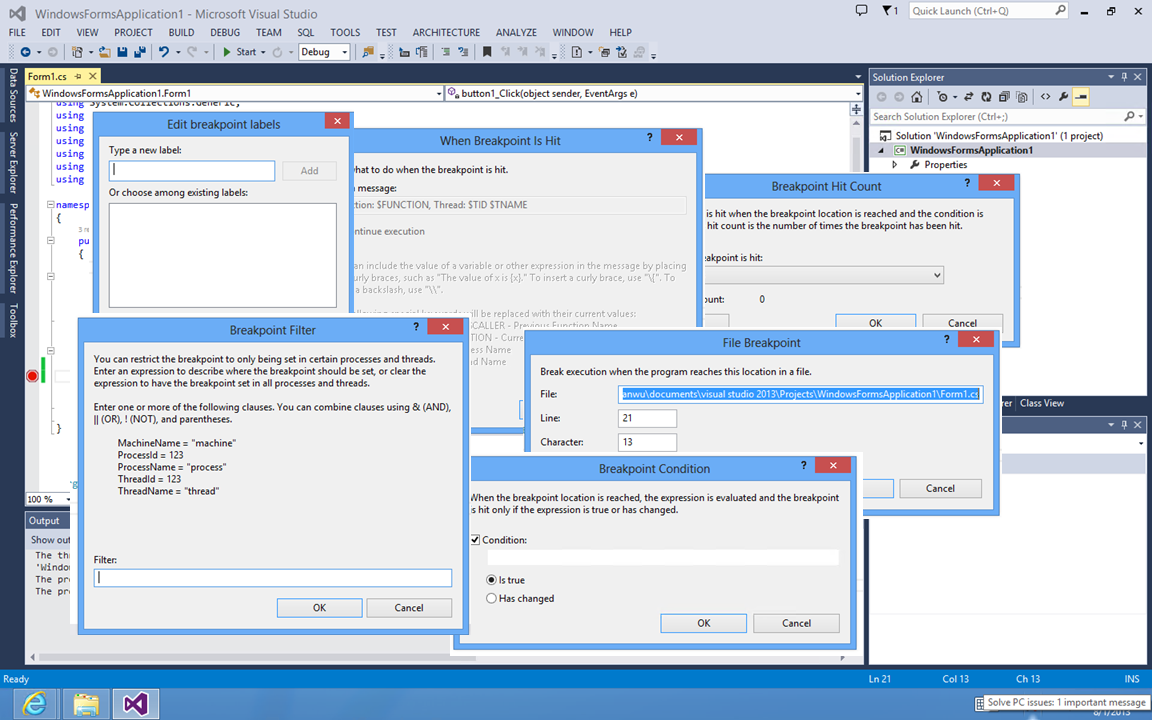Select the 'Is true' radio button
Viewport: 1152px width, 720px height.
tap(491, 580)
